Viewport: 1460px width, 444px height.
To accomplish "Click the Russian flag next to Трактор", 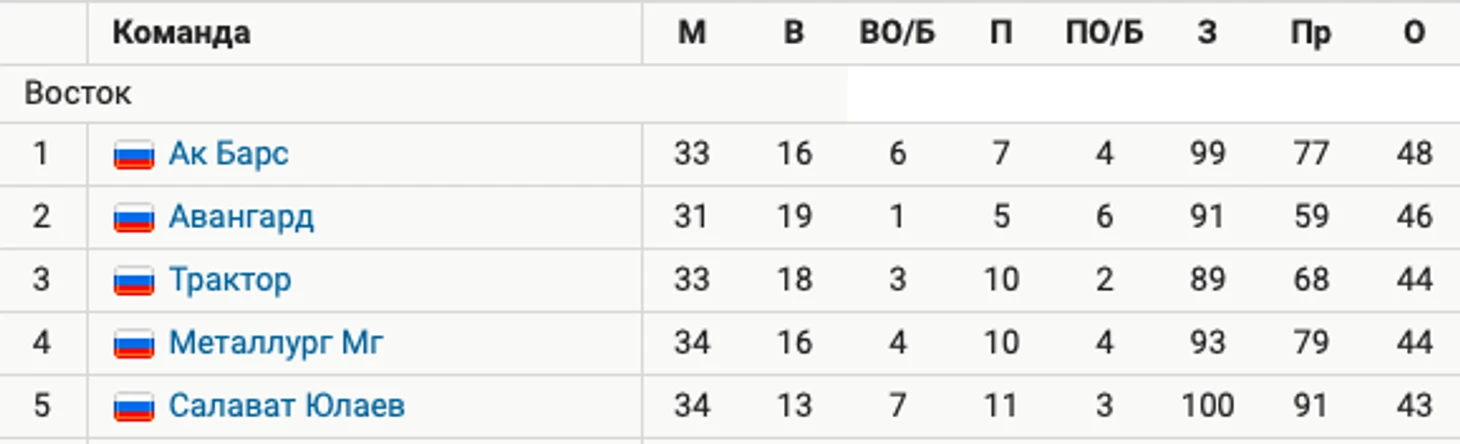I will [133, 281].
